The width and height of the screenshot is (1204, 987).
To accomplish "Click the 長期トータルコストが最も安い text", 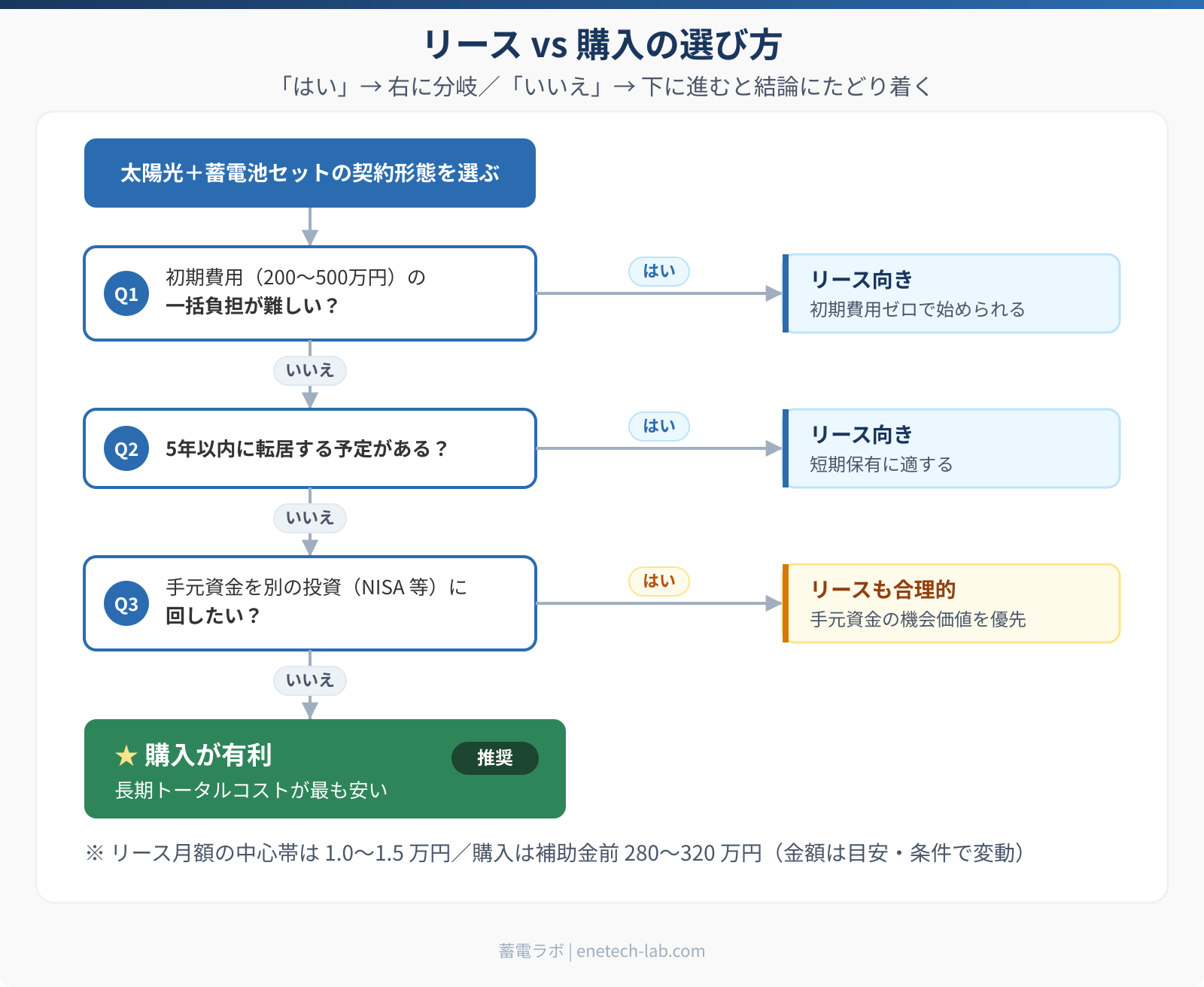I will [x=251, y=790].
